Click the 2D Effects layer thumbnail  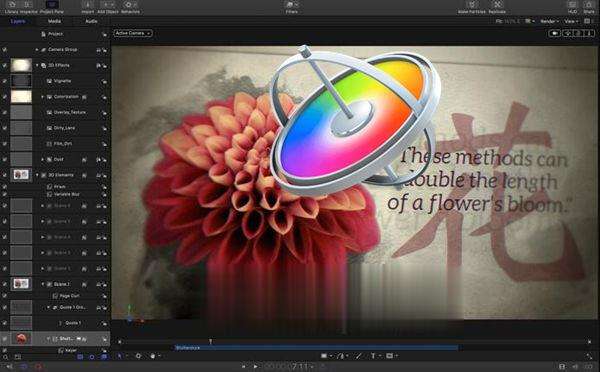coord(21,65)
